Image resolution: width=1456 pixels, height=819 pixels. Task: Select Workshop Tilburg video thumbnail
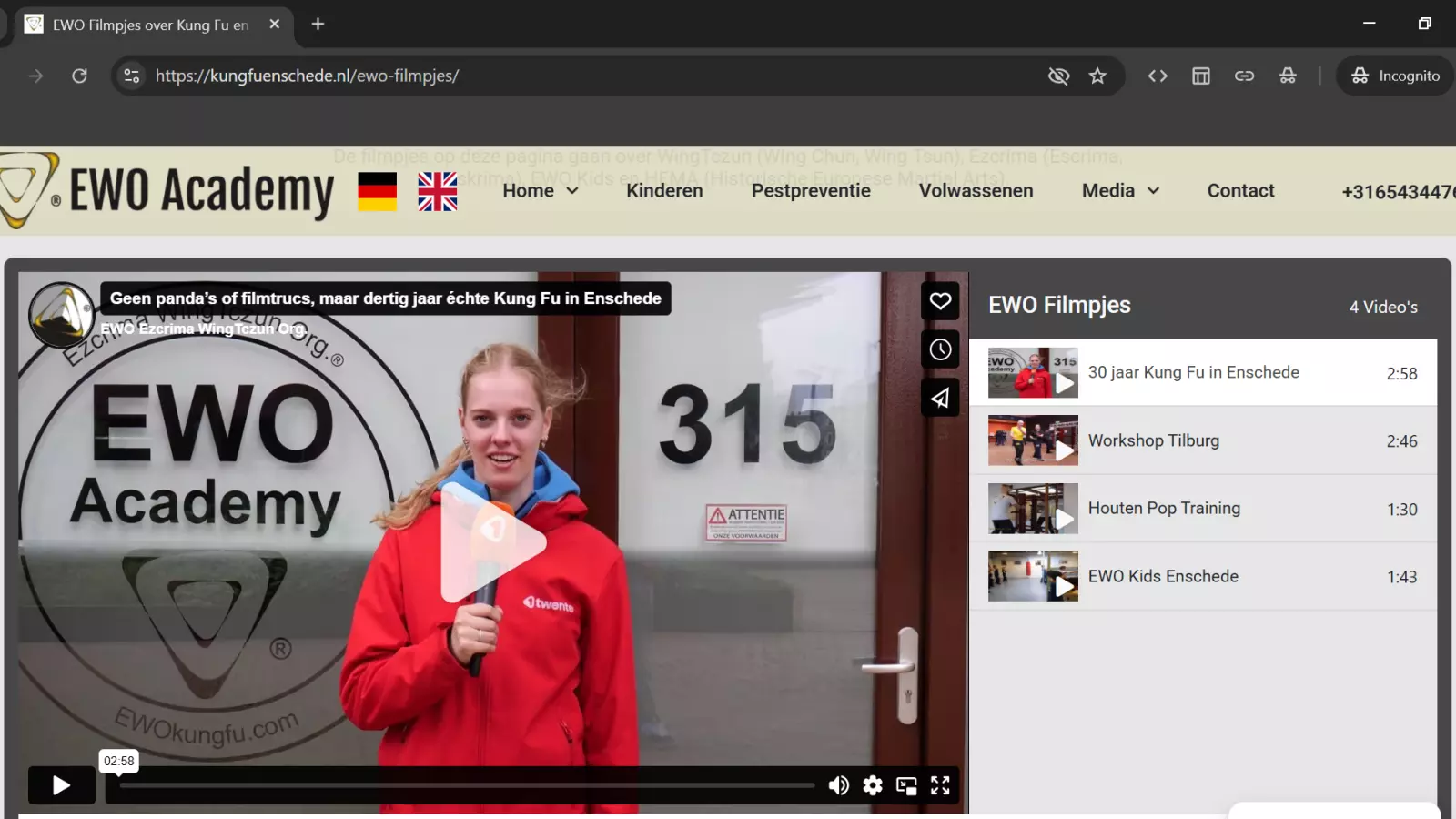(x=1033, y=440)
